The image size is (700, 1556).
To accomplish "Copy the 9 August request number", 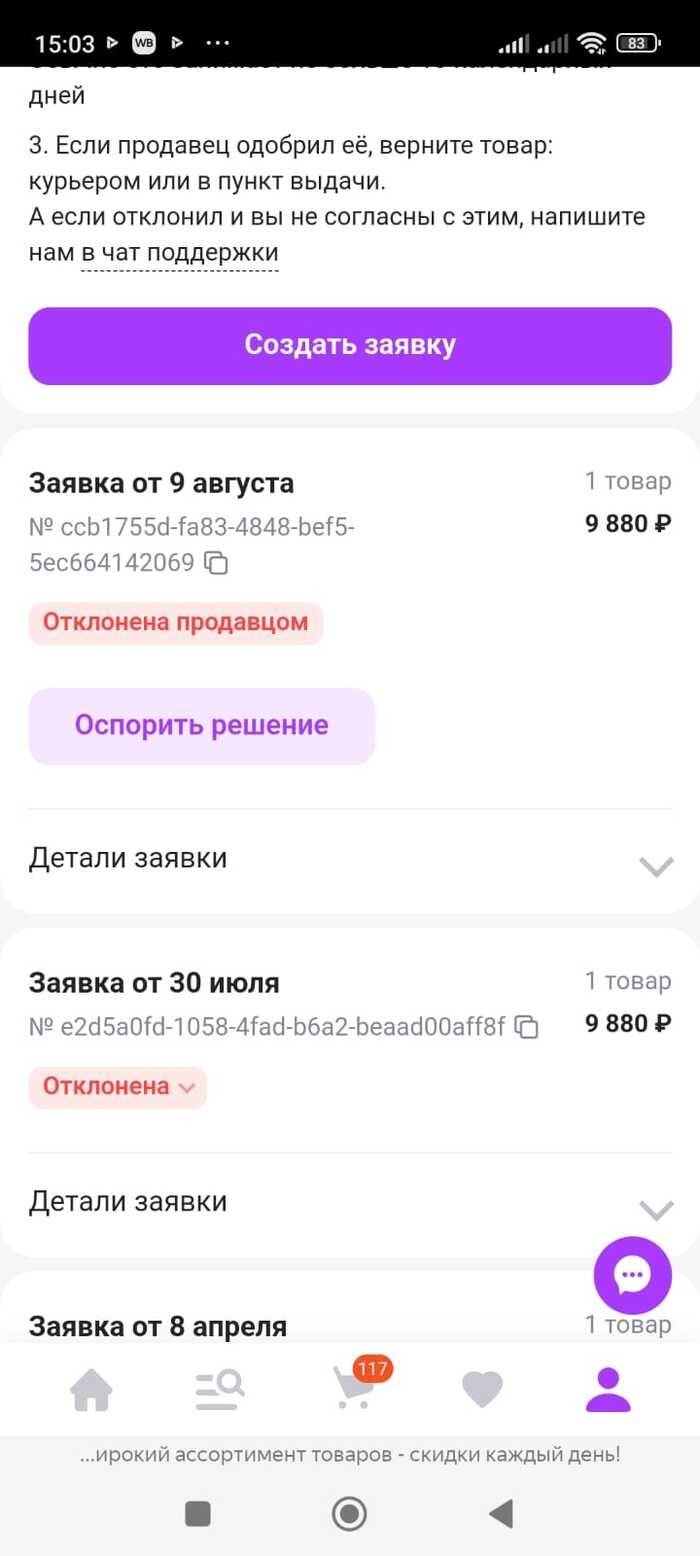I will click(x=216, y=564).
